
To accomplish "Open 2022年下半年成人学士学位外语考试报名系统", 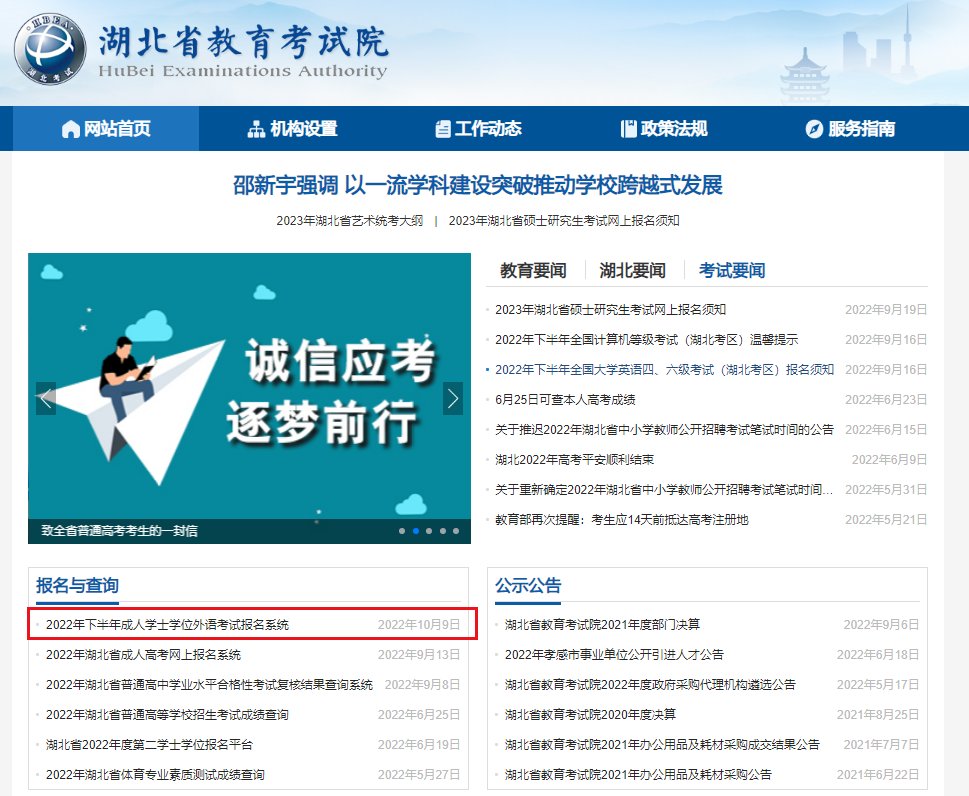I will pos(167,625).
